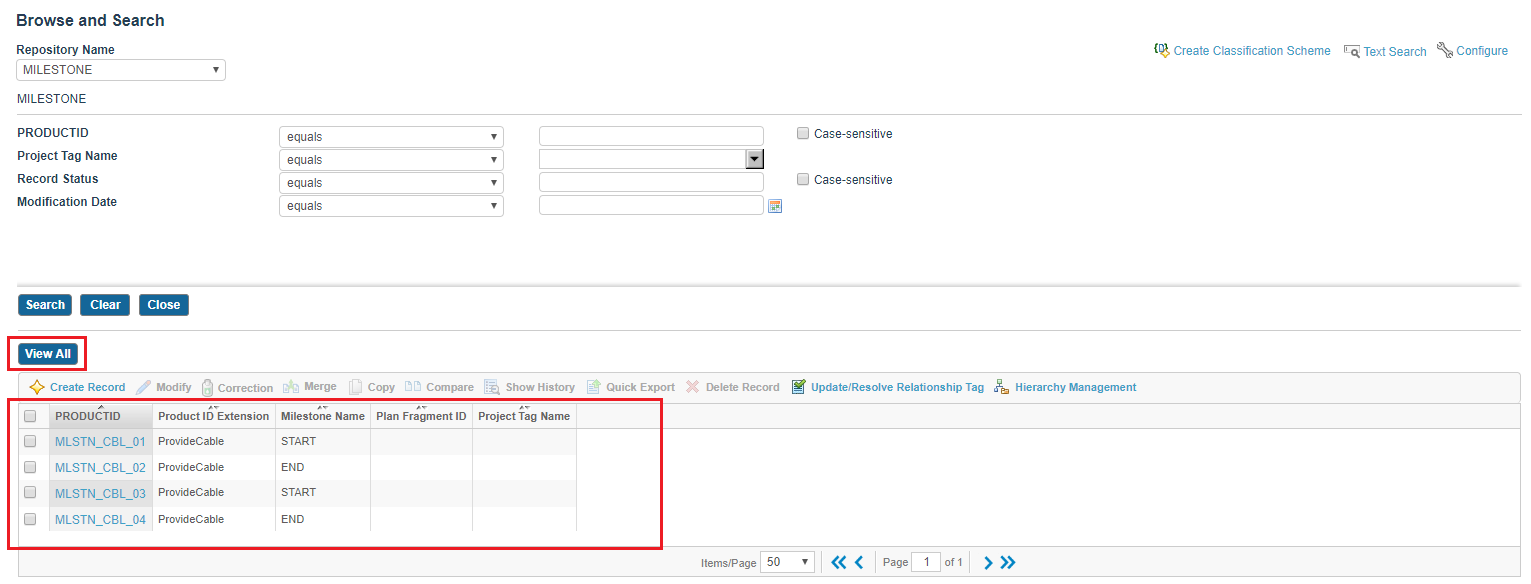Click the Search button
This screenshot has height=584, width=1531.
[45, 305]
